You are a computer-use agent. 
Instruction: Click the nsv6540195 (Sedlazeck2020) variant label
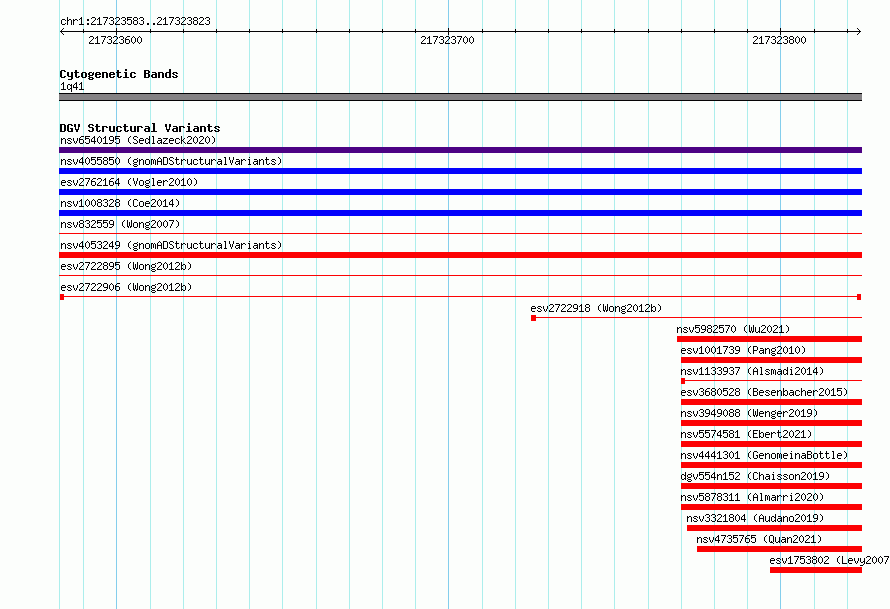pyautogui.click(x=138, y=140)
